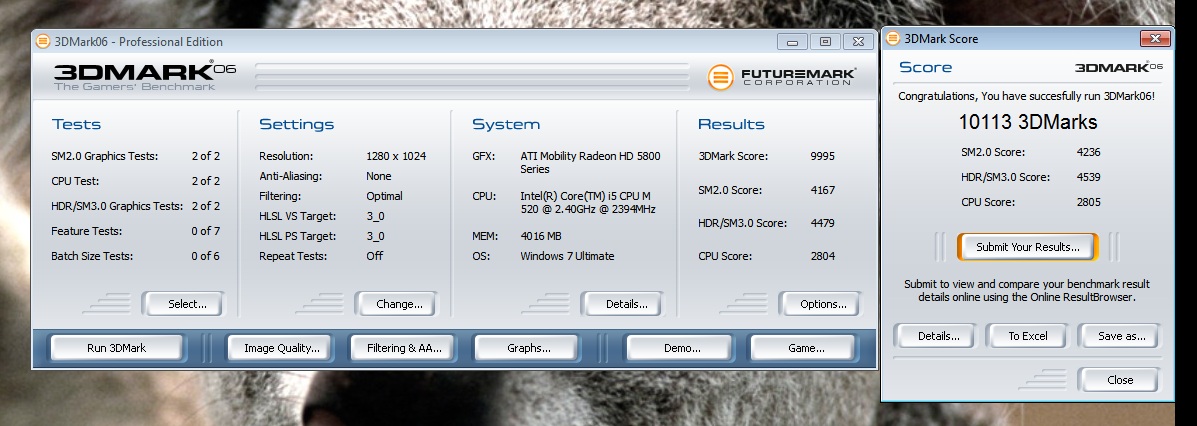Screen dimensions: 1197x426
Task: Save result with Save as... button
Action: click(1118, 336)
